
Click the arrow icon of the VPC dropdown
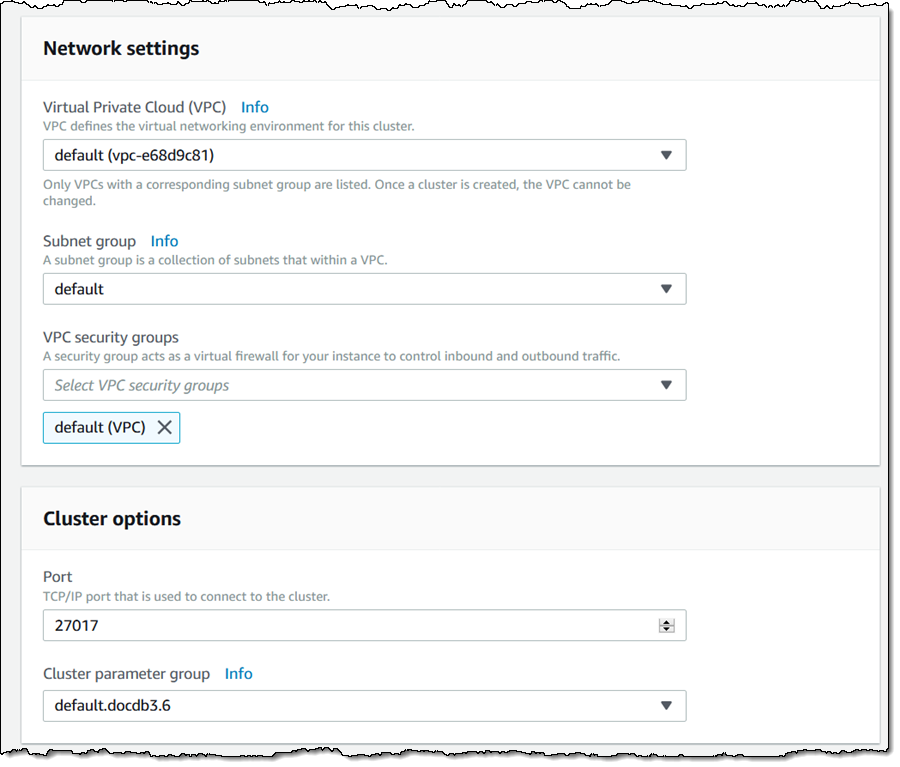pyautogui.click(x=666, y=156)
